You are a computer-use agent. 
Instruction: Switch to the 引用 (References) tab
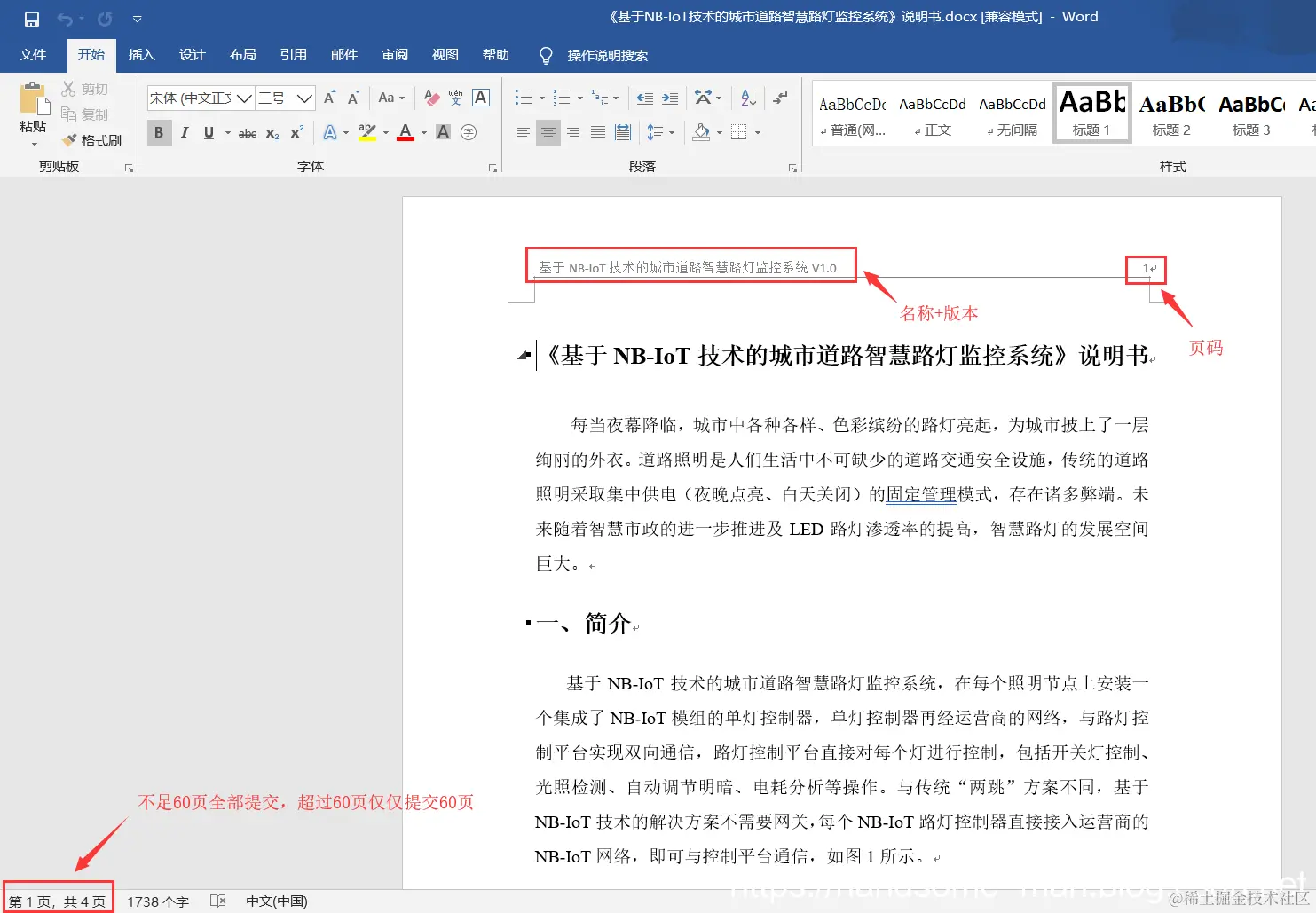pos(294,55)
